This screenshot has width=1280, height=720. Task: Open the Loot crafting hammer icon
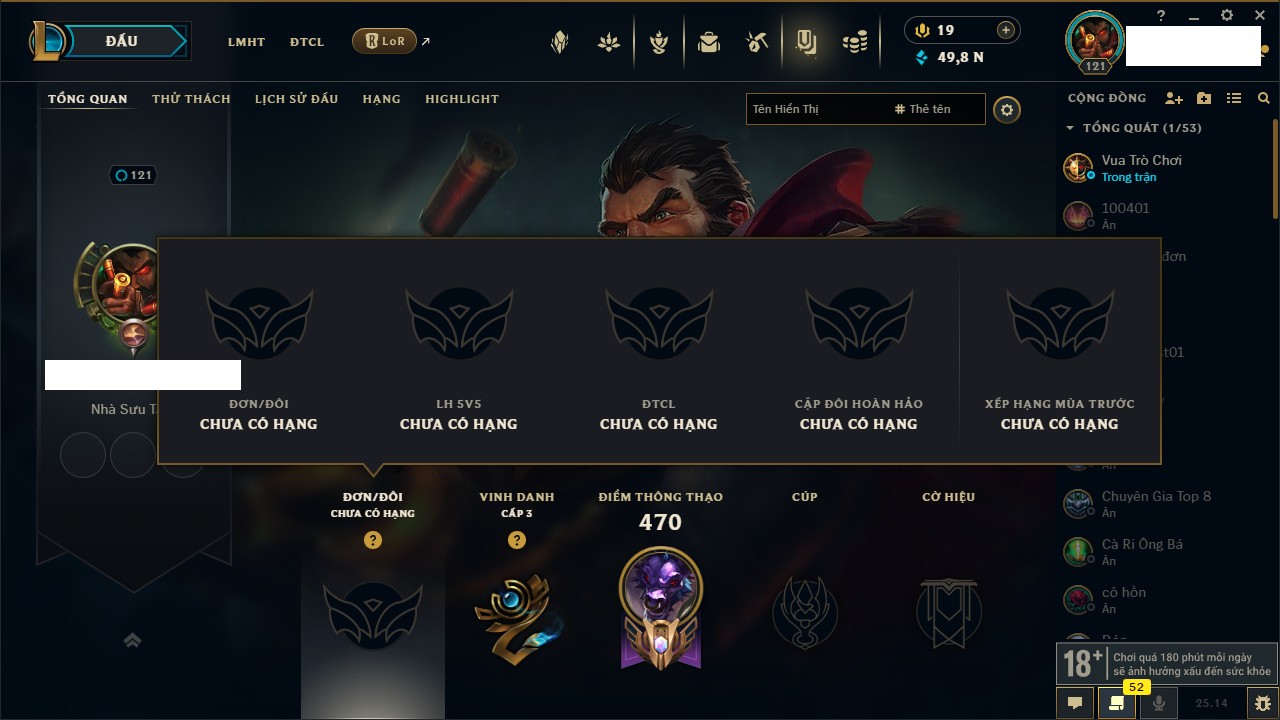pyautogui.click(x=756, y=42)
